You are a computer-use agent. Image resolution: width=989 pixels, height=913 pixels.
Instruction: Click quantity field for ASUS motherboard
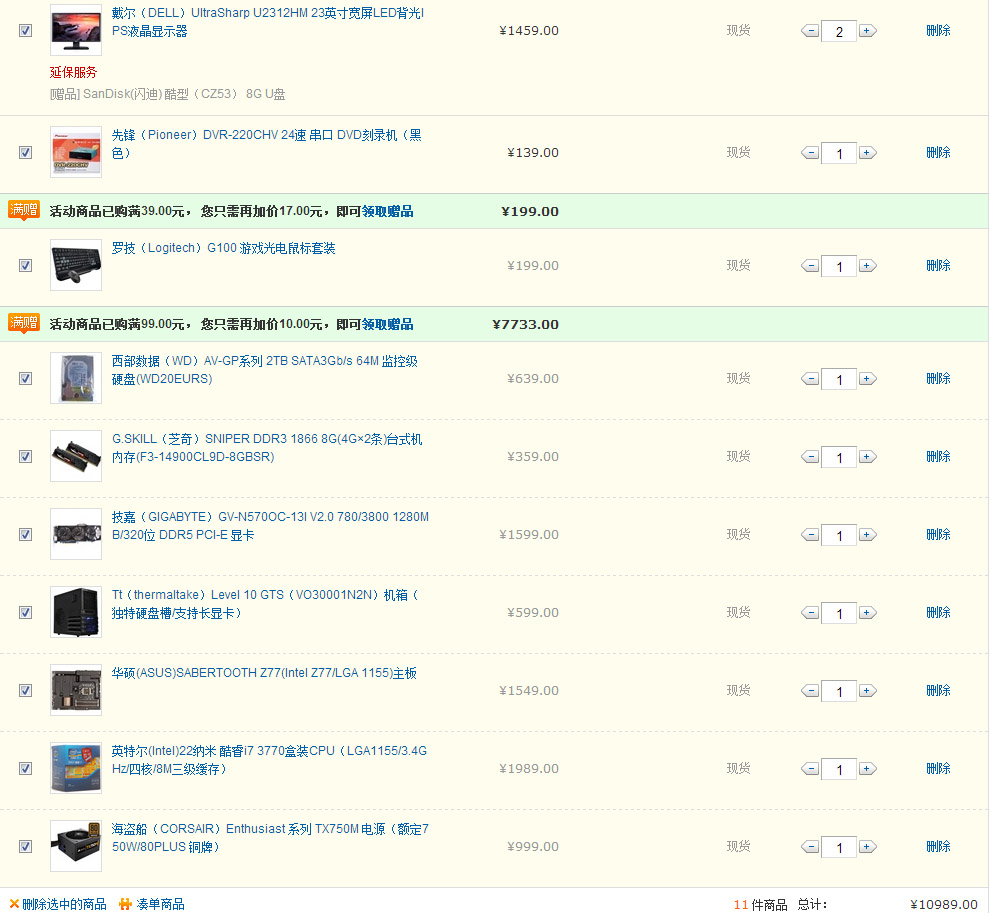point(839,690)
